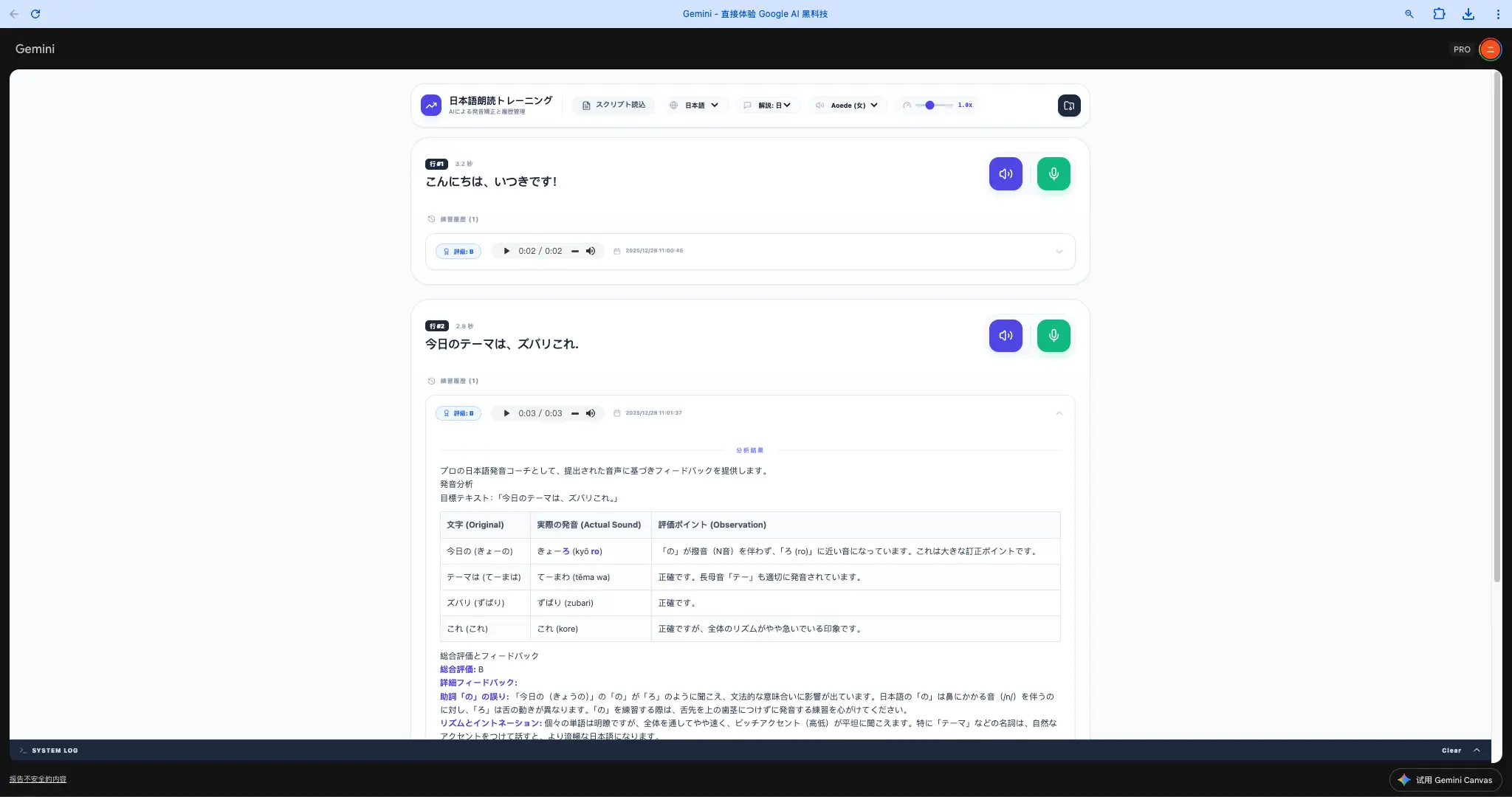The image size is (1512, 797).
Task: Mute the line #2 recording playback
Action: pos(591,413)
